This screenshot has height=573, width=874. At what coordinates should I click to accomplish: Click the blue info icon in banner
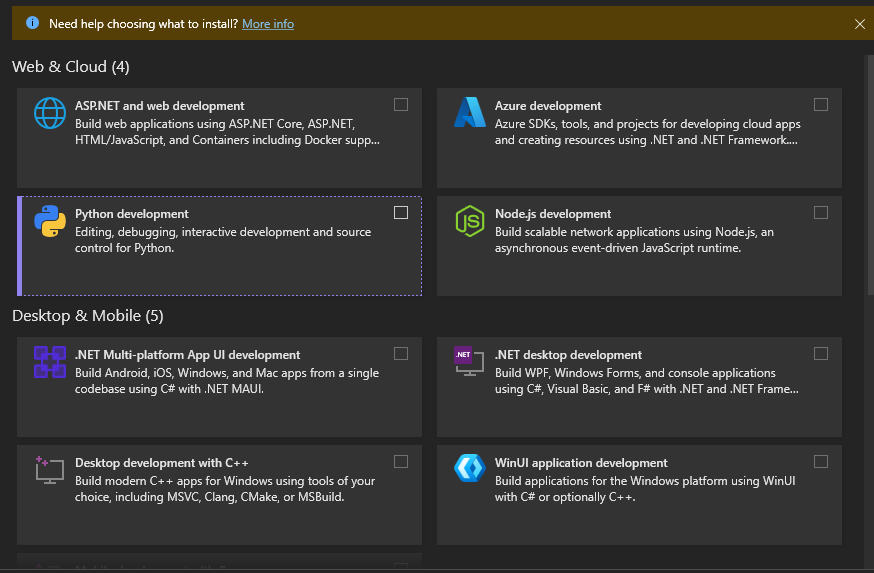tap(33, 23)
